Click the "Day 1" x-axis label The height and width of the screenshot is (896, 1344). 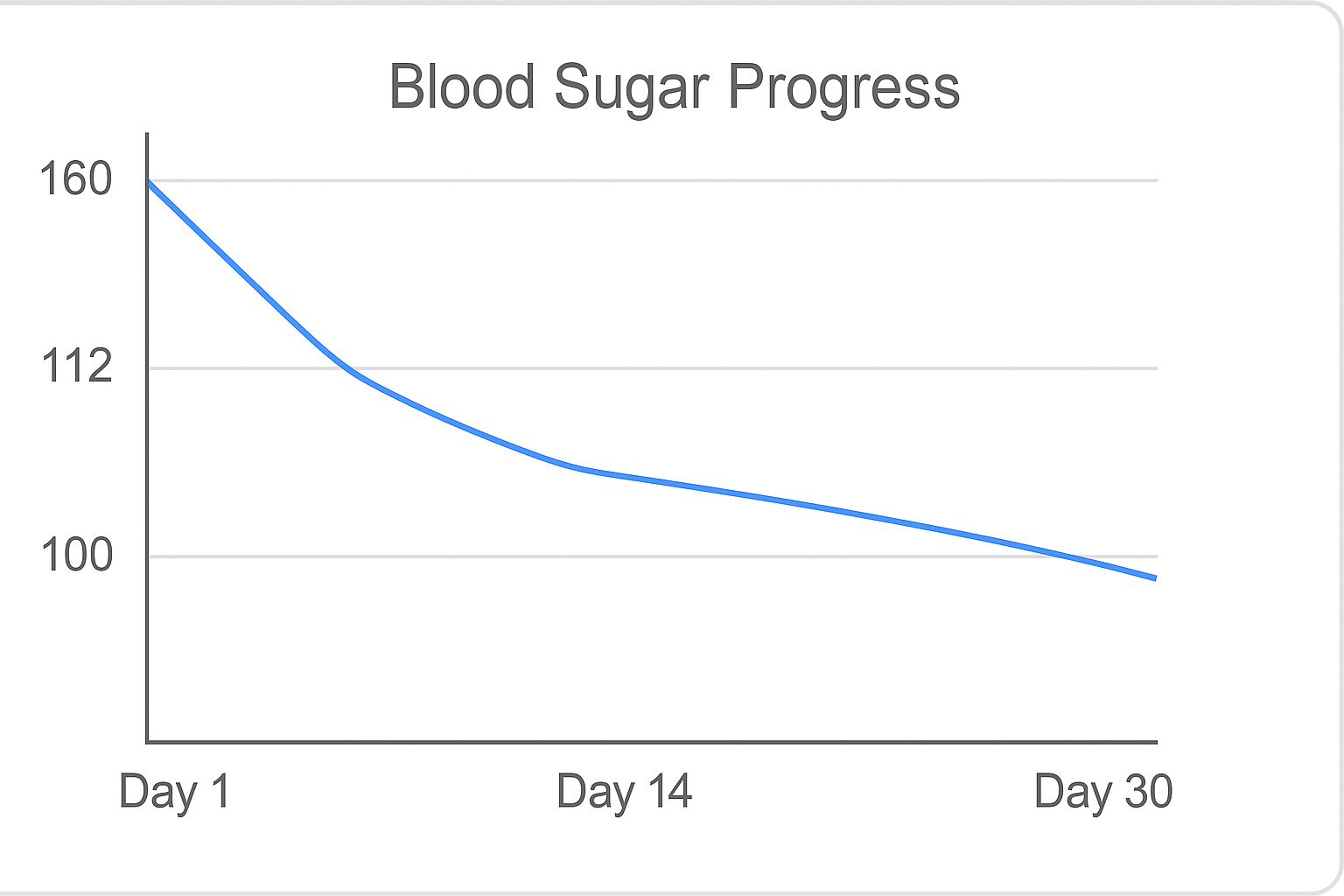point(174,792)
